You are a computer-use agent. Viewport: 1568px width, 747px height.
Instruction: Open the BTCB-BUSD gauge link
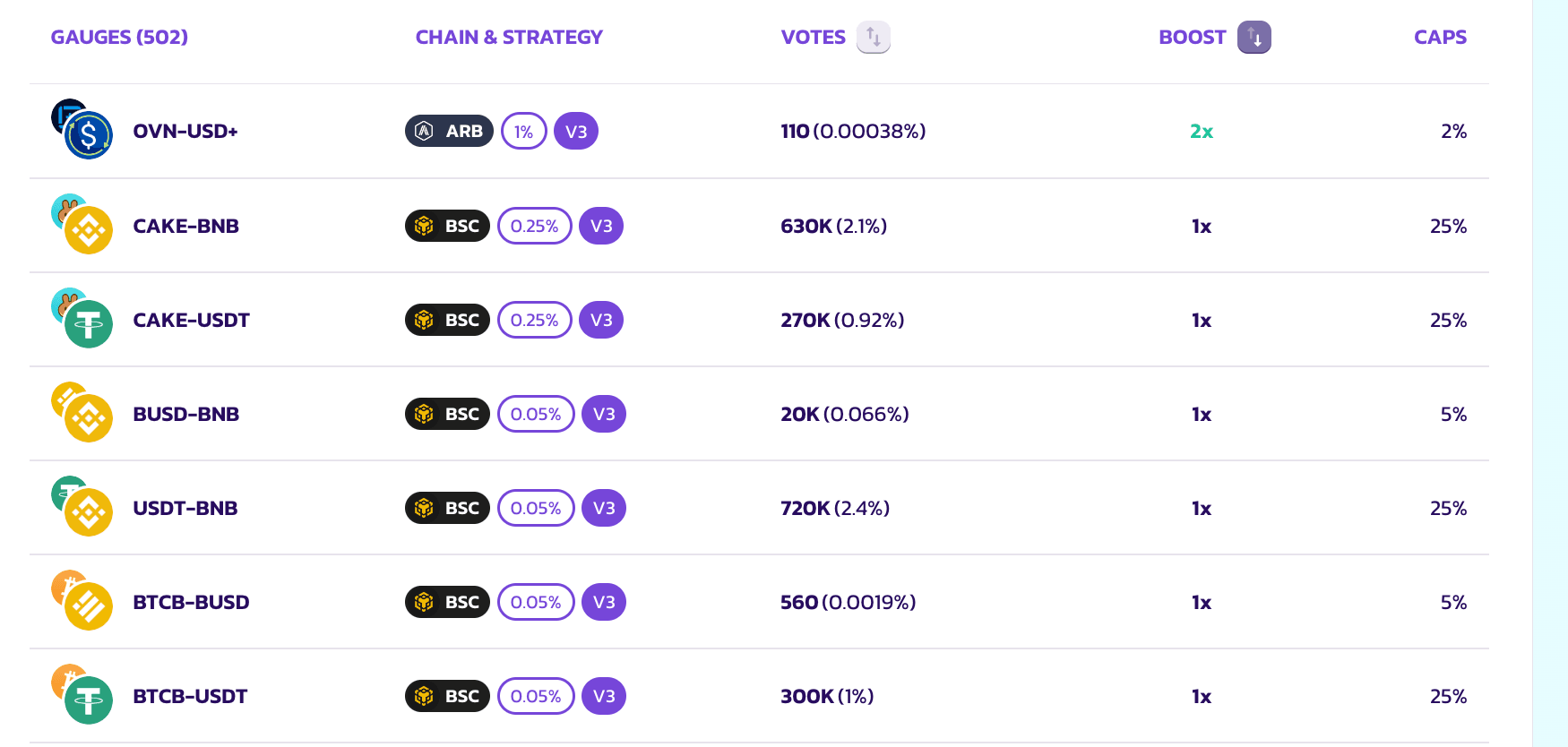point(191,602)
